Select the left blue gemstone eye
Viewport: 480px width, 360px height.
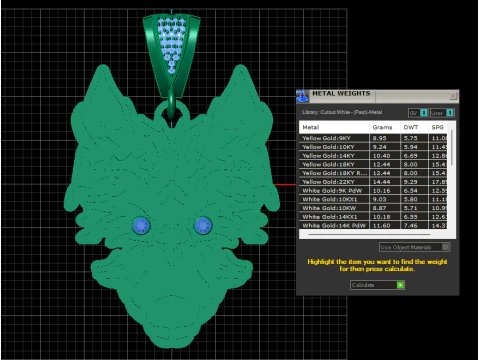[141, 225]
